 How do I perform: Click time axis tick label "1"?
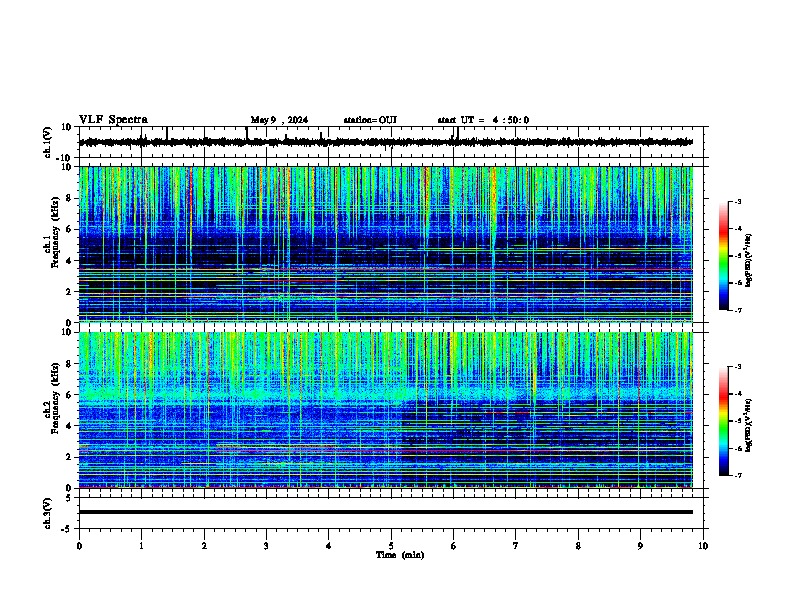[x=141, y=546]
